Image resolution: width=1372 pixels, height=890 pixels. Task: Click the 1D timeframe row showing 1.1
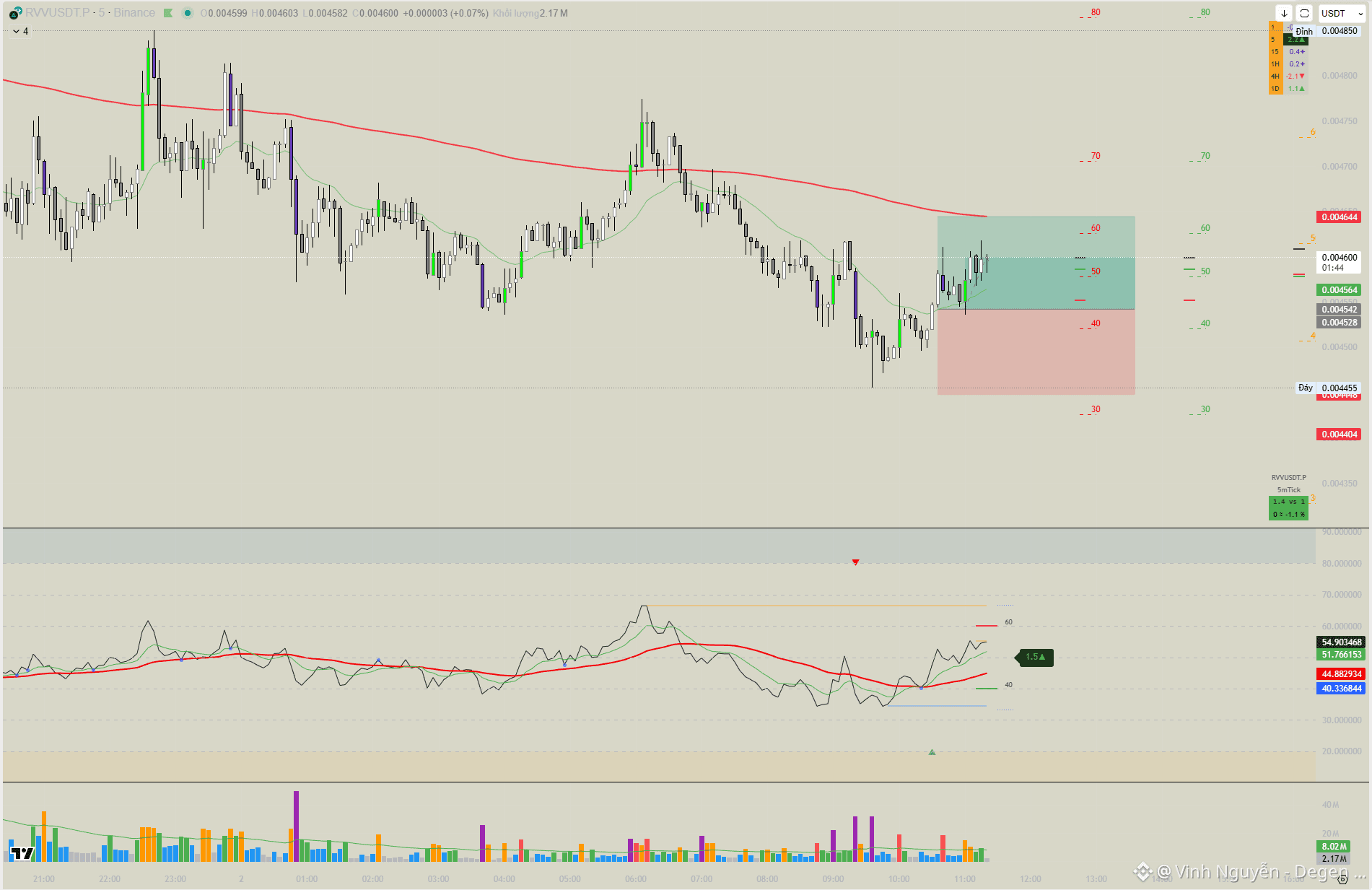(x=1288, y=89)
